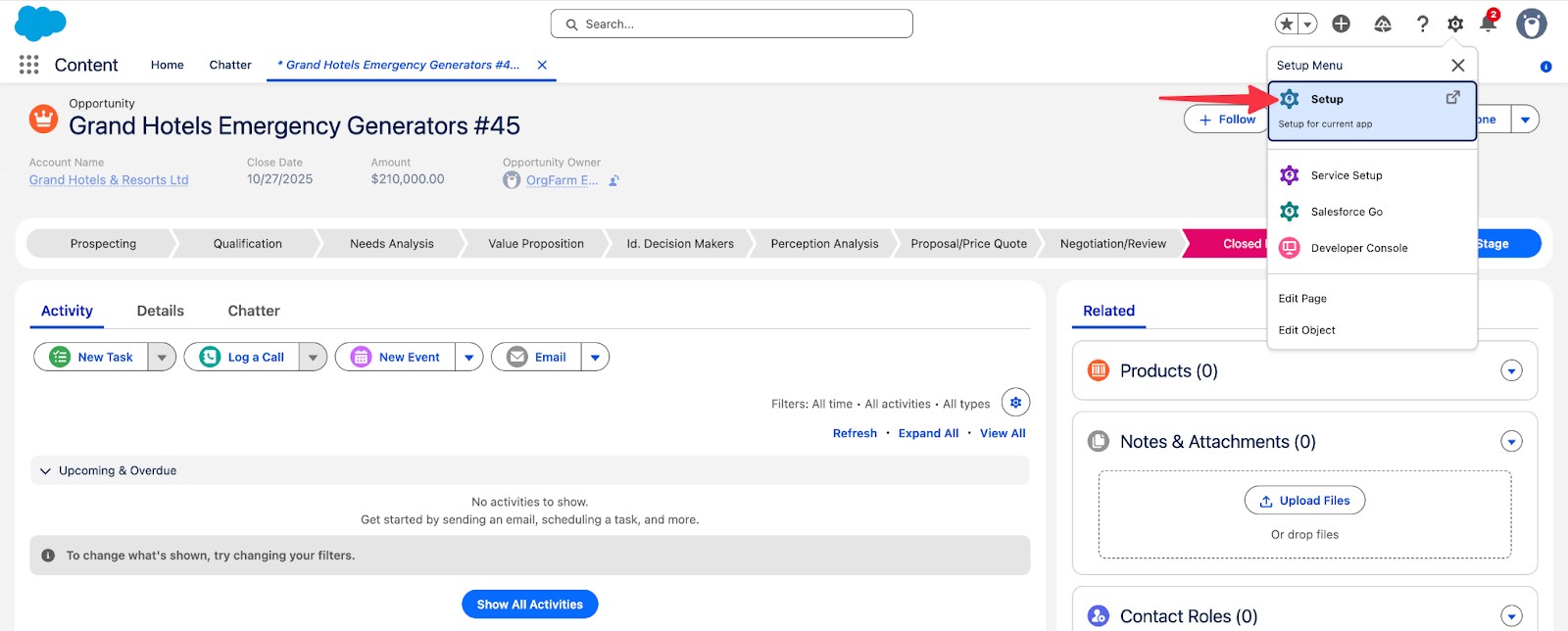Open Developer Console from menu

(x=1372, y=248)
